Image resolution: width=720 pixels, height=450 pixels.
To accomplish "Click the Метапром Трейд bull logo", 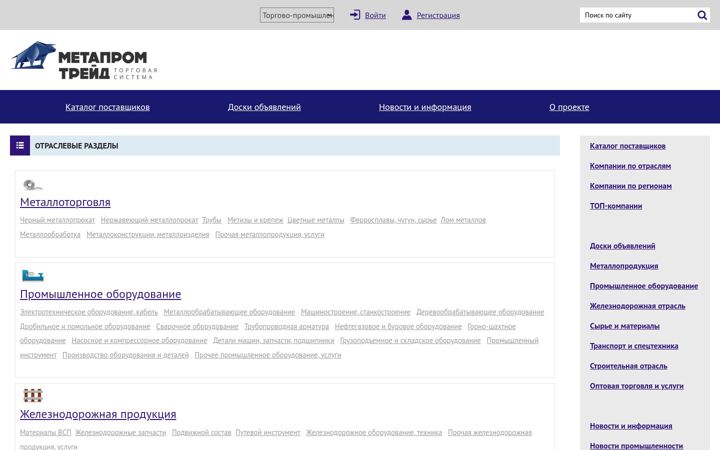I will tap(84, 61).
